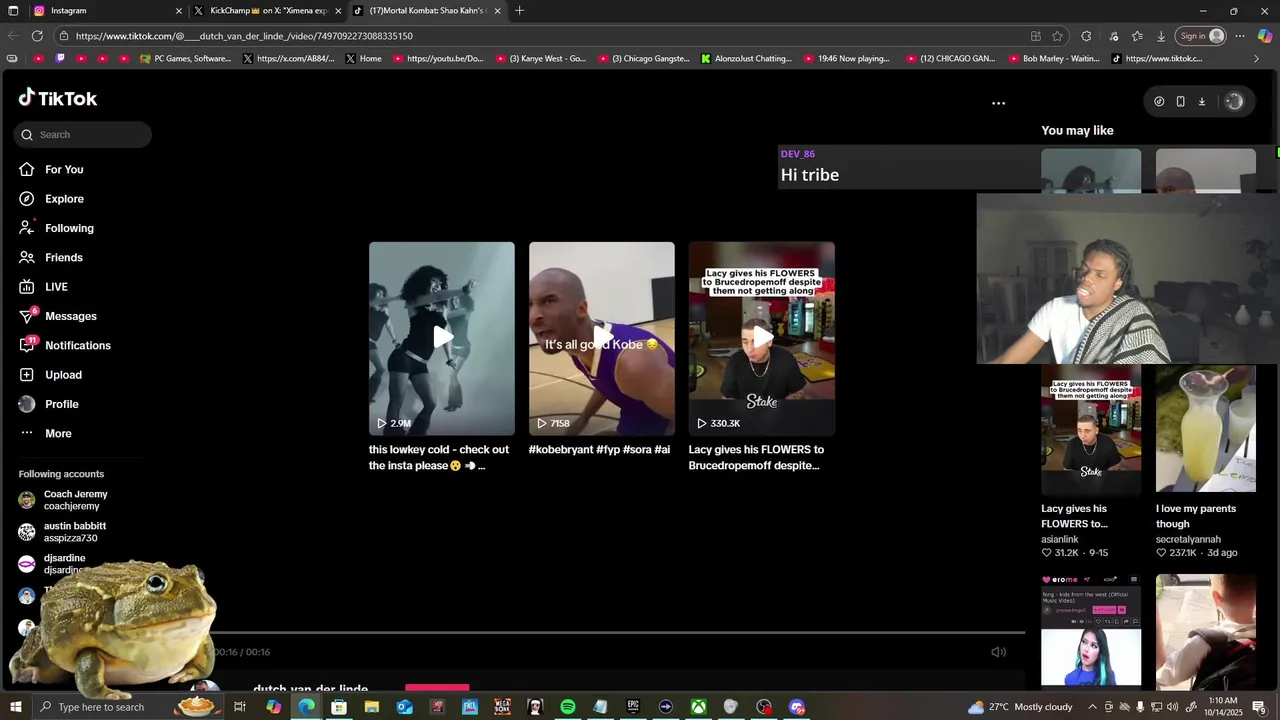Open the favorites list
Screen dimensions: 1280x720
click(1137, 36)
